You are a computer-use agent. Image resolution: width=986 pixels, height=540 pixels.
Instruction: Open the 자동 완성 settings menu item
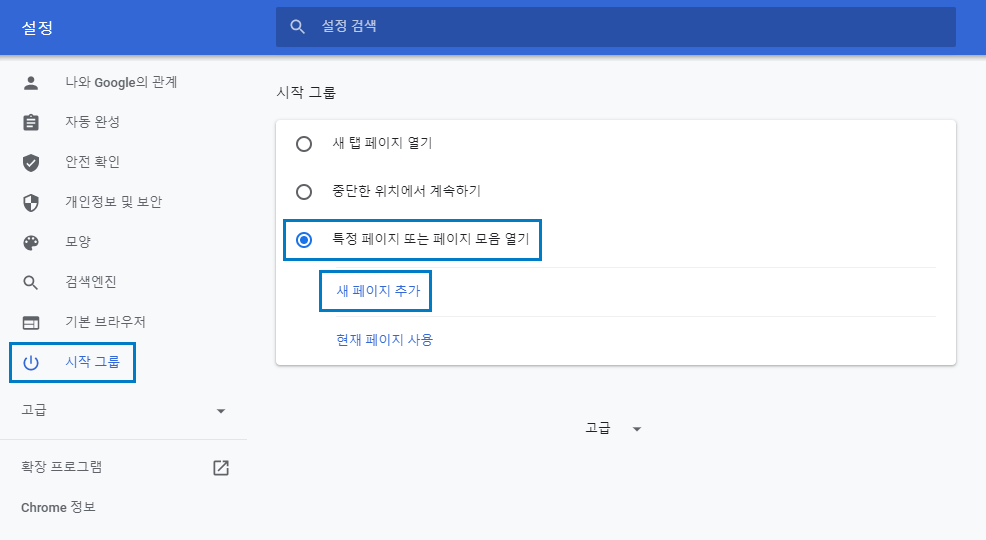pos(92,122)
